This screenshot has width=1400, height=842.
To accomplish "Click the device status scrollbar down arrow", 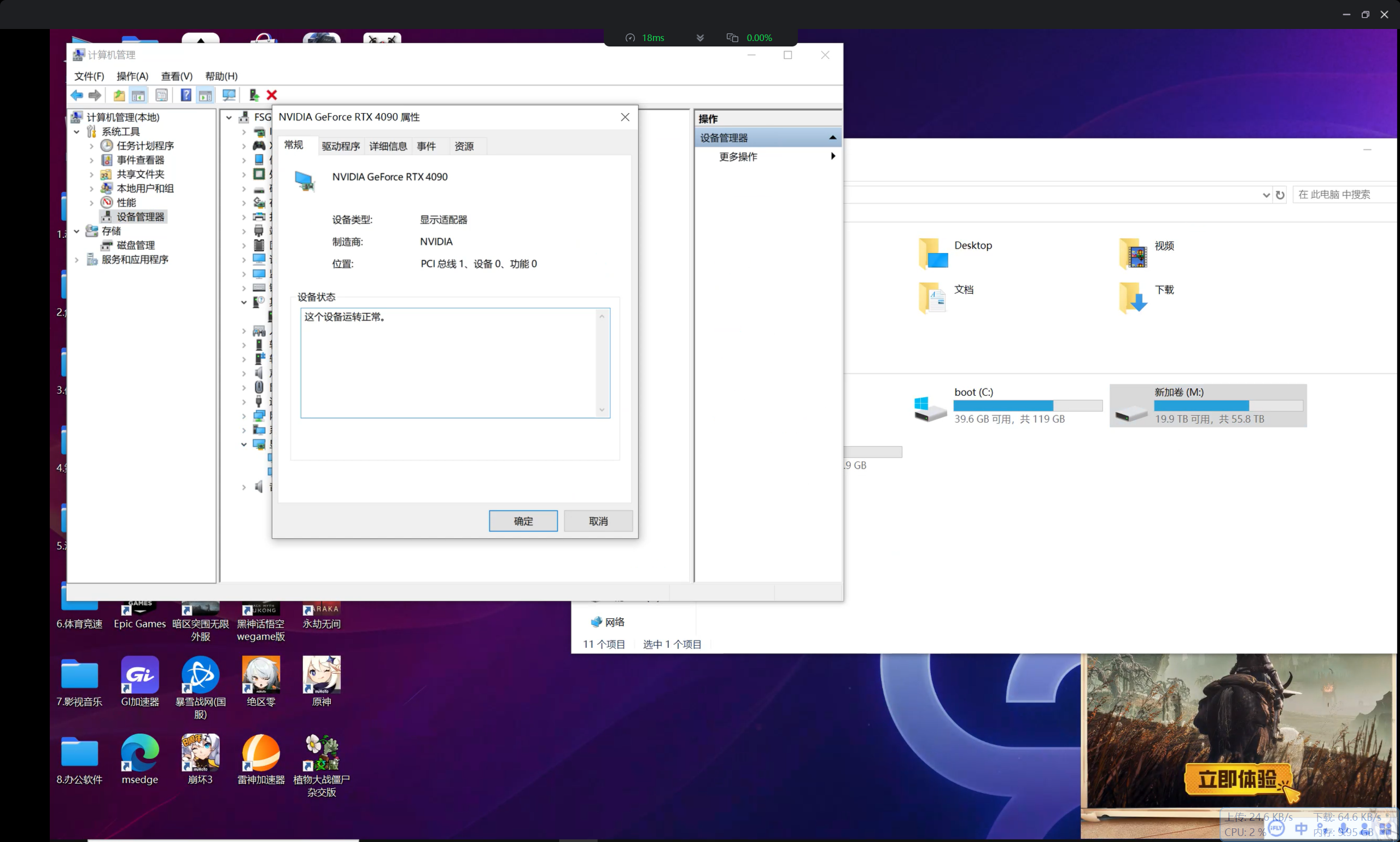I will point(602,410).
